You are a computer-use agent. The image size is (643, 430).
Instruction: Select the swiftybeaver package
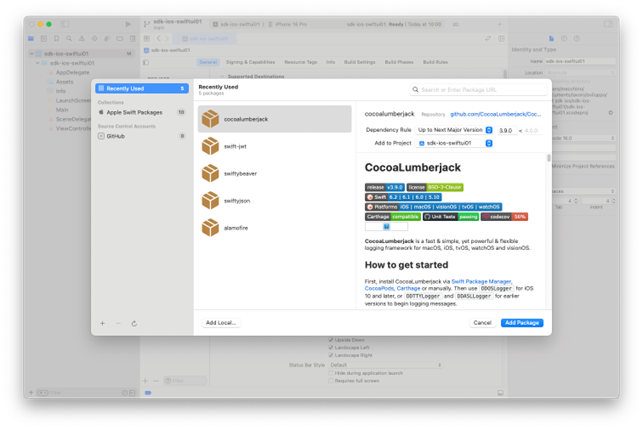(274, 173)
